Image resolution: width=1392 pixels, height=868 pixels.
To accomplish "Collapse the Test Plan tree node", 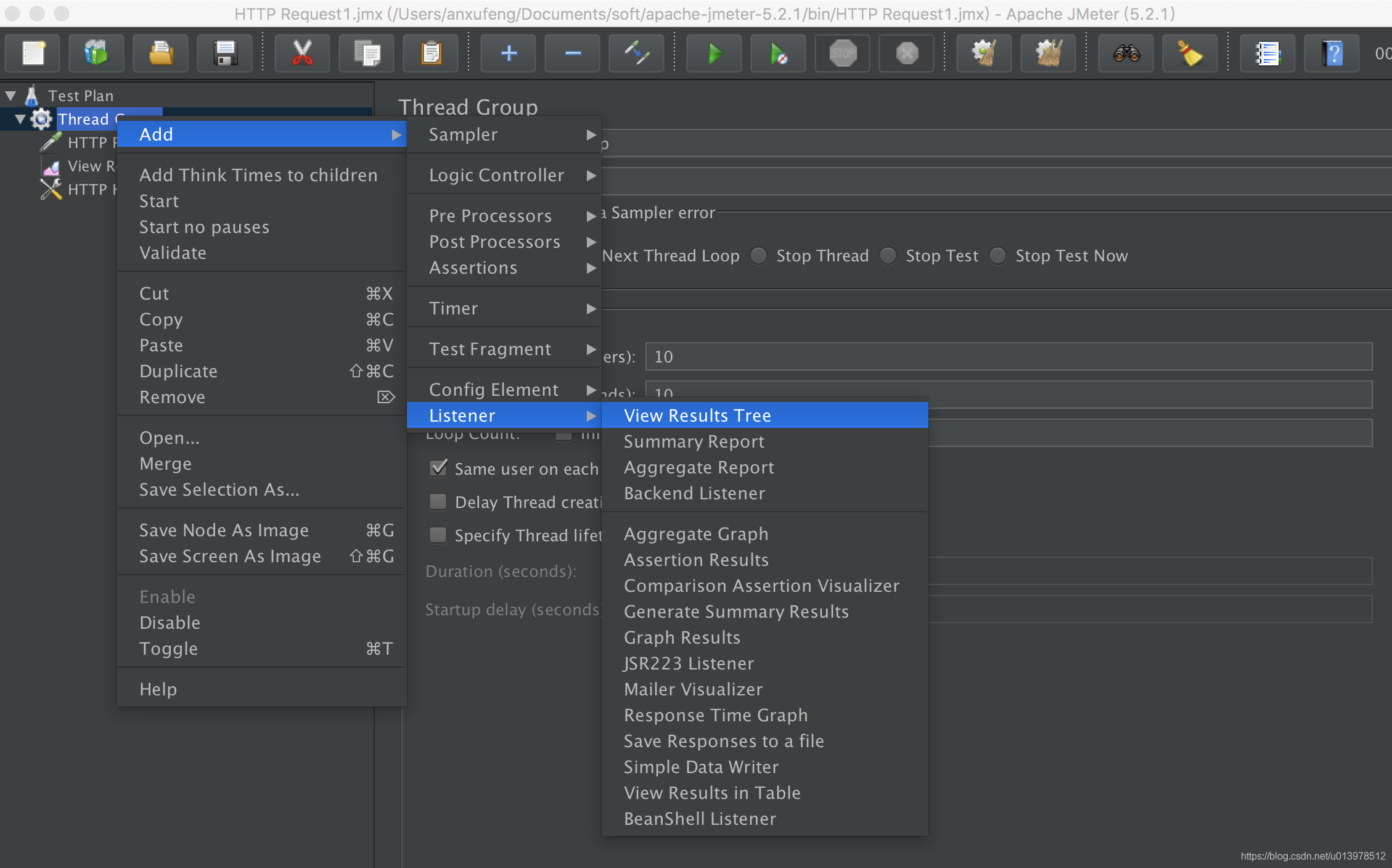I will click(x=10, y=96).
